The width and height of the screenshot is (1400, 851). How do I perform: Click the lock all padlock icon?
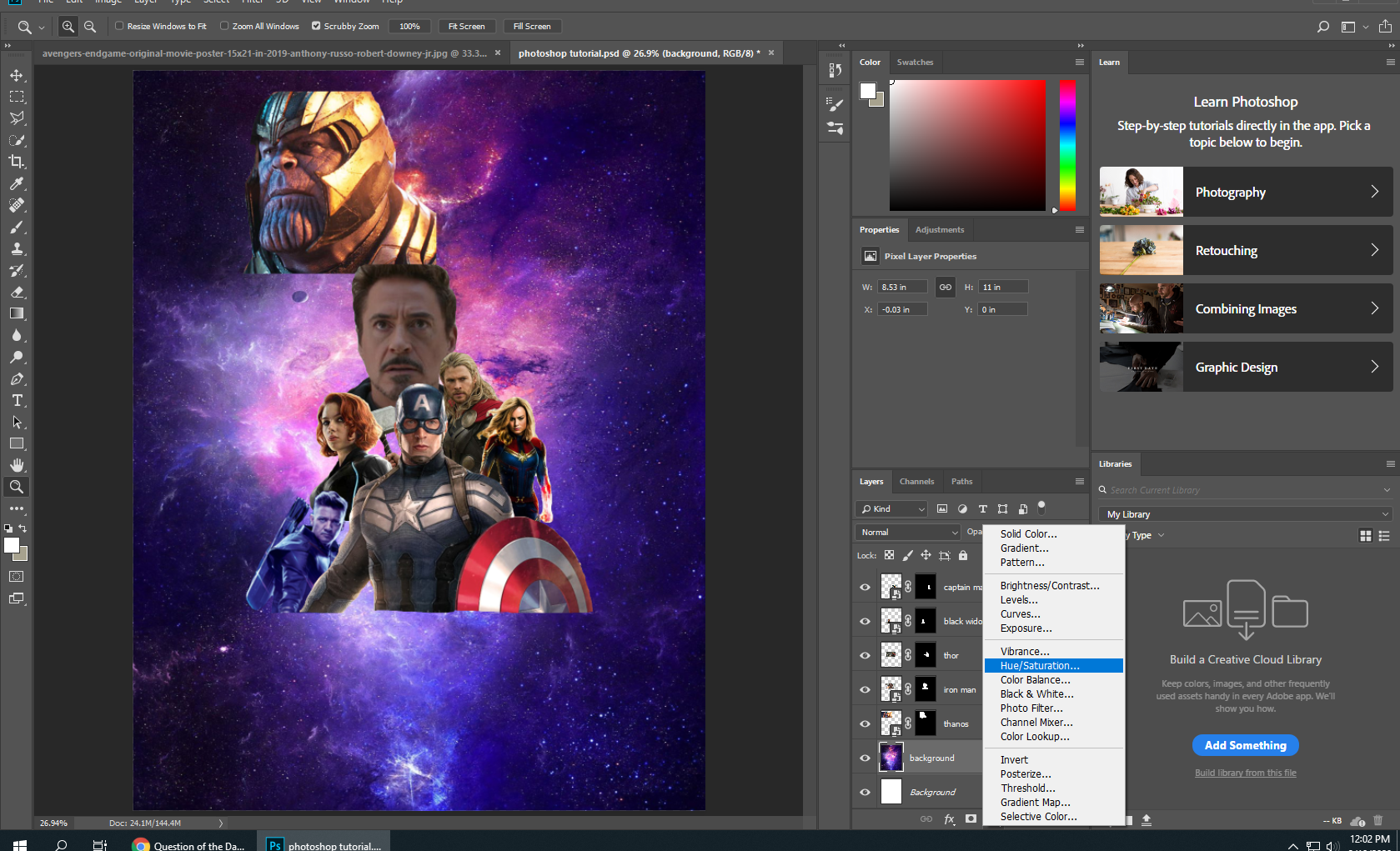pos(963,555)
